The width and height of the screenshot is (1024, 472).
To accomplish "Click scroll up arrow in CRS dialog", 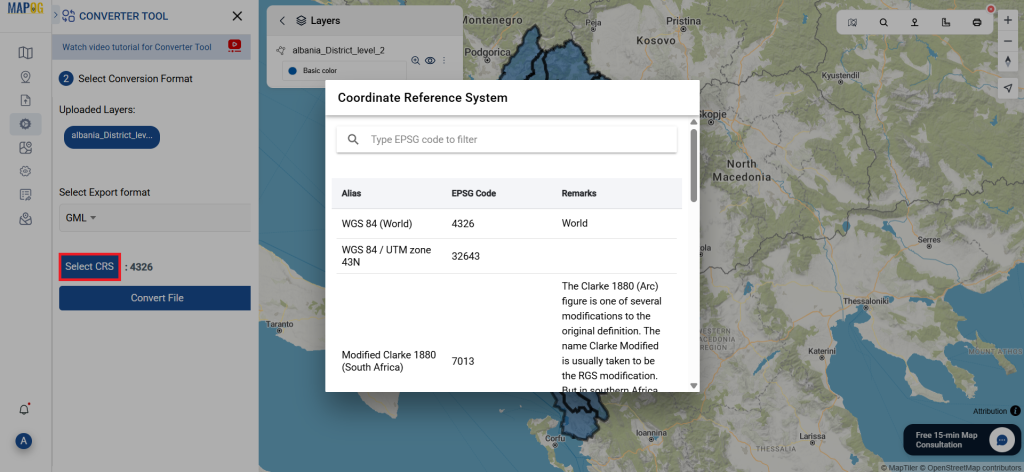I will (694, 122).
